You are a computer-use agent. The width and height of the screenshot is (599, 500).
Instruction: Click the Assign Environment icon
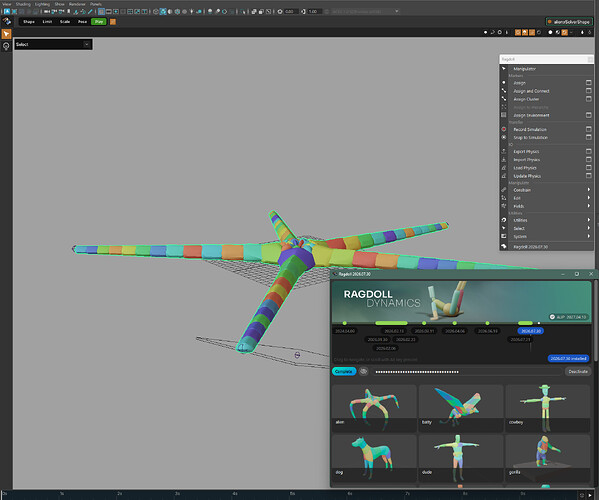[504, 115]
